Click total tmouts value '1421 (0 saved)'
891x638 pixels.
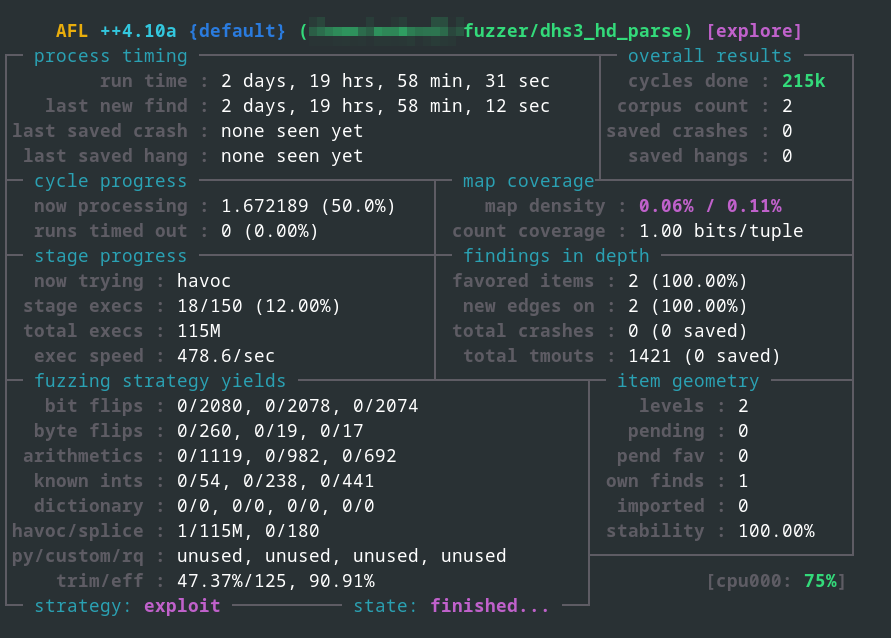(x=704, y=356)
